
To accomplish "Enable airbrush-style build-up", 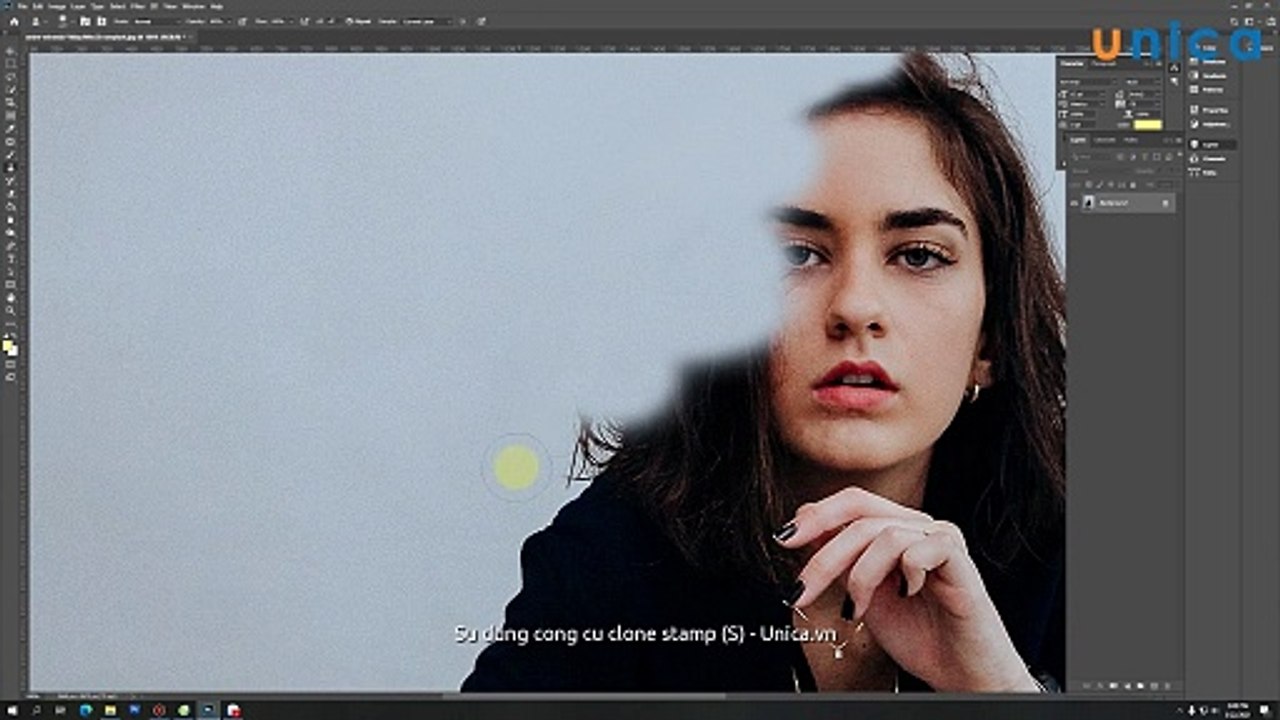I will coord(303,21).
